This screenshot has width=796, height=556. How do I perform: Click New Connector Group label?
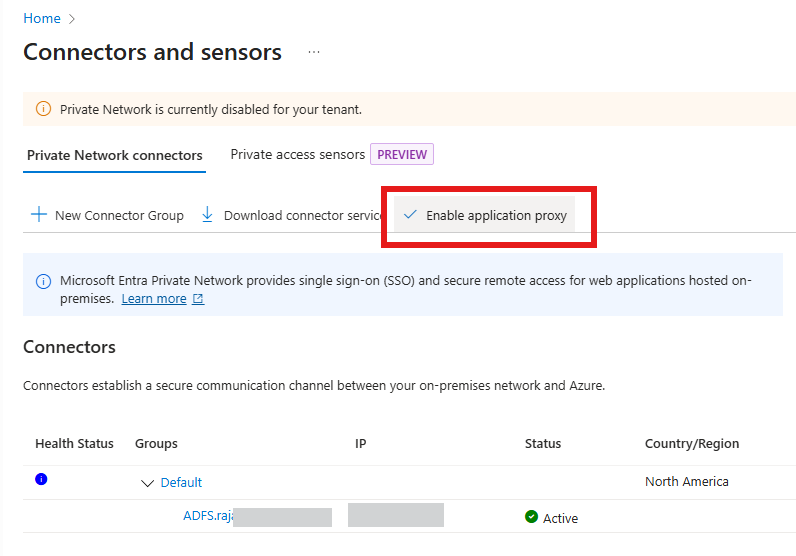coord(119,215)
